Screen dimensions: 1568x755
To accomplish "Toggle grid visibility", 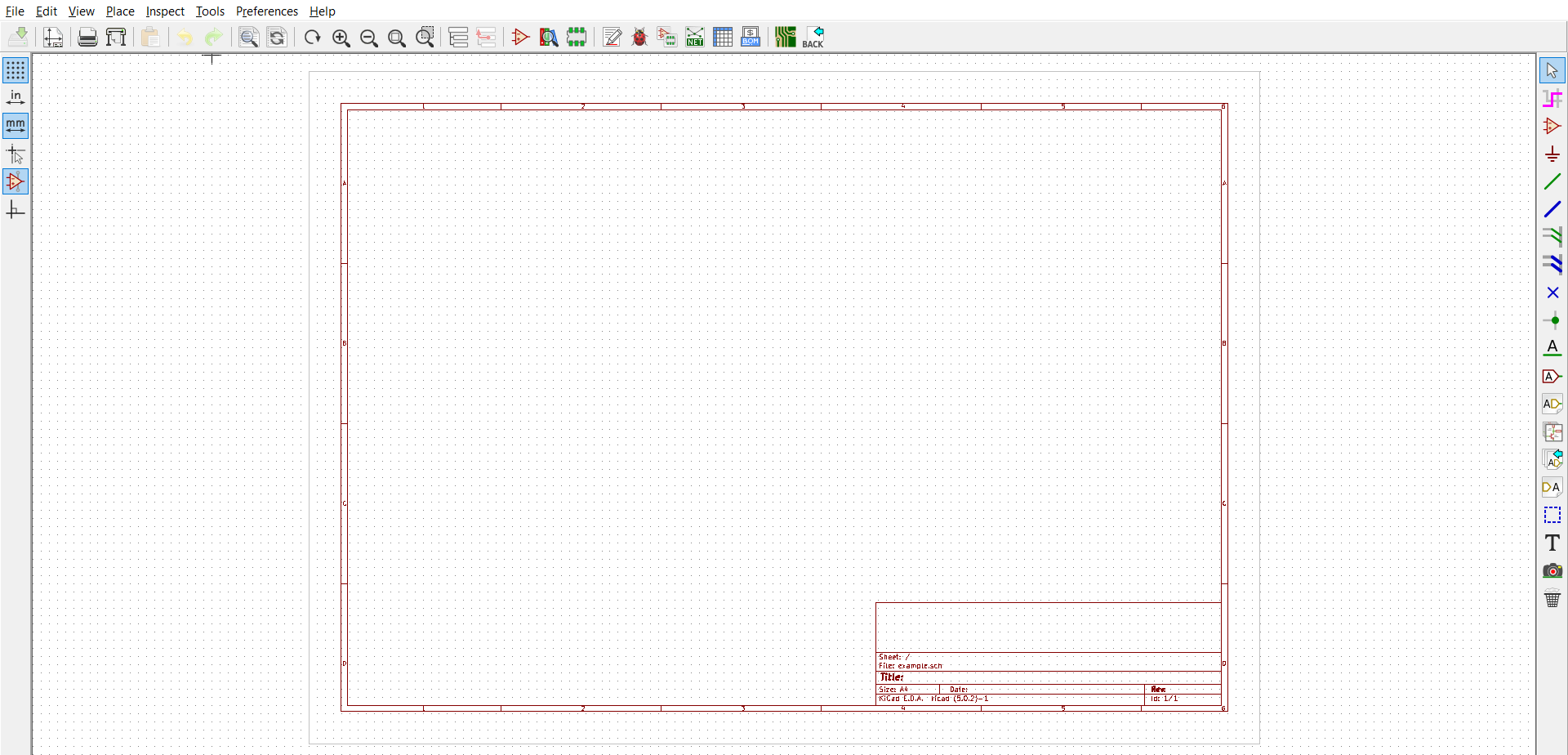I will click(16, 70).
